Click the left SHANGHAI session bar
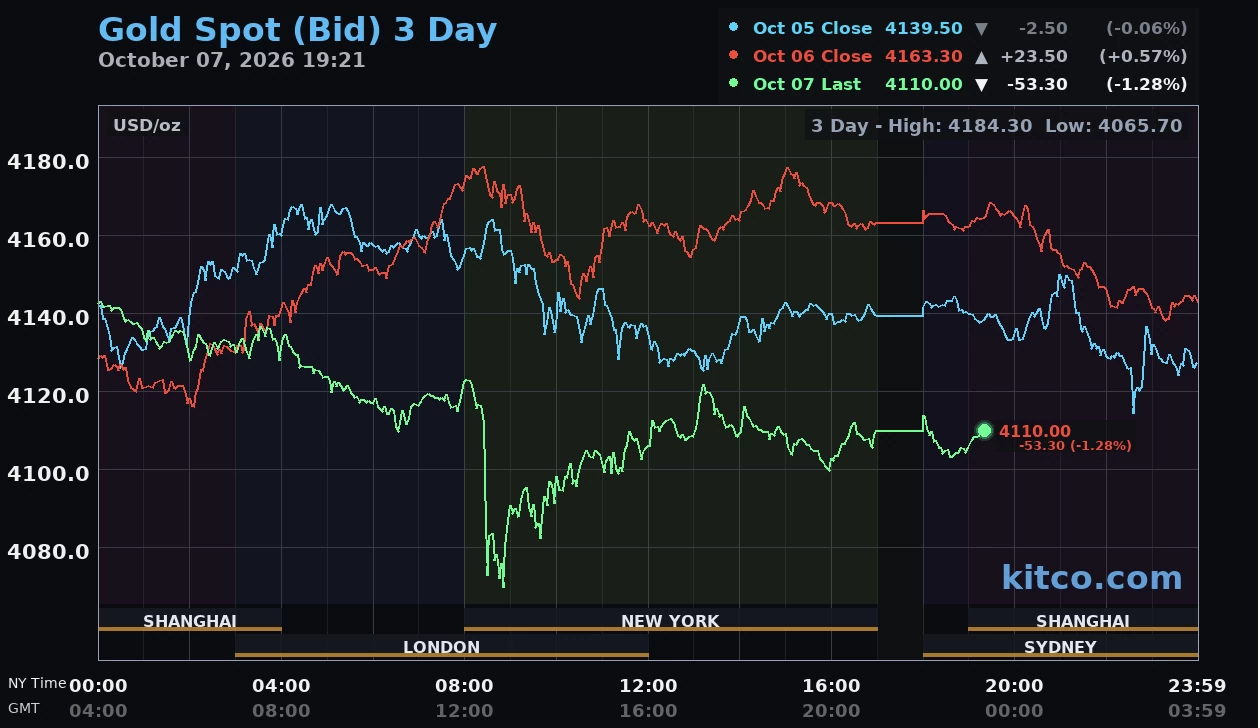 tap(190, 620)
